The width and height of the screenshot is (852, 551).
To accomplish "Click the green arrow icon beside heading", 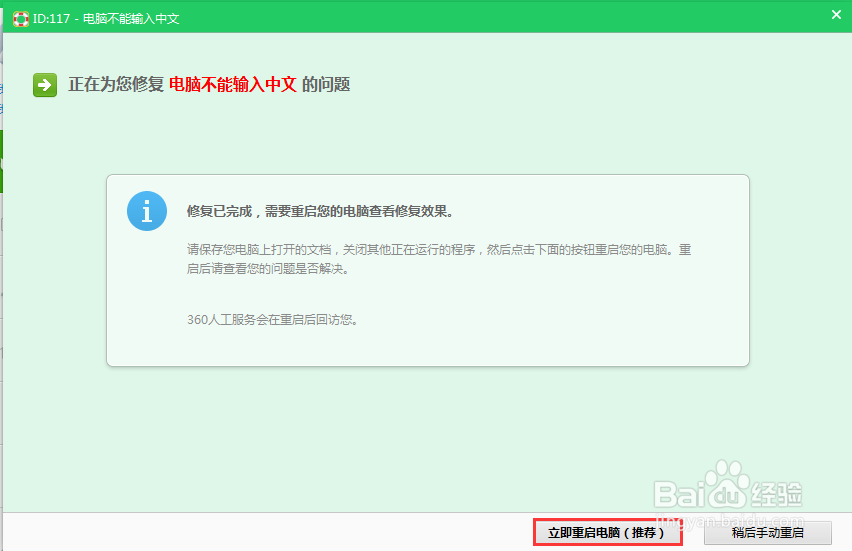I will pyautogui.click(x=45, y=85).
